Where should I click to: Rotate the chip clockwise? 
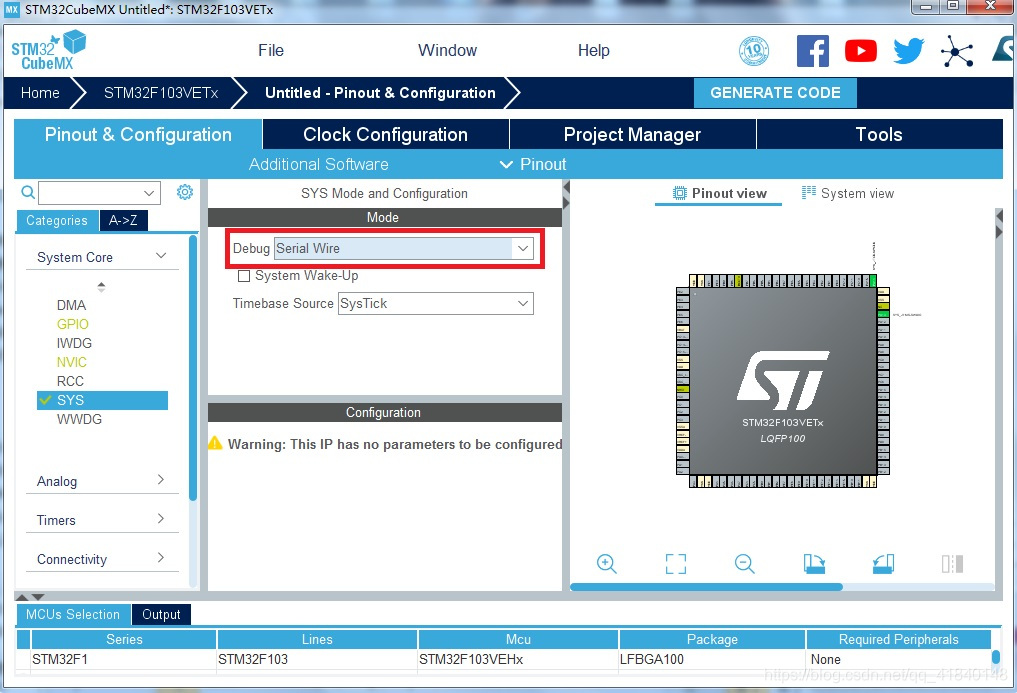(x=814, y=563)
